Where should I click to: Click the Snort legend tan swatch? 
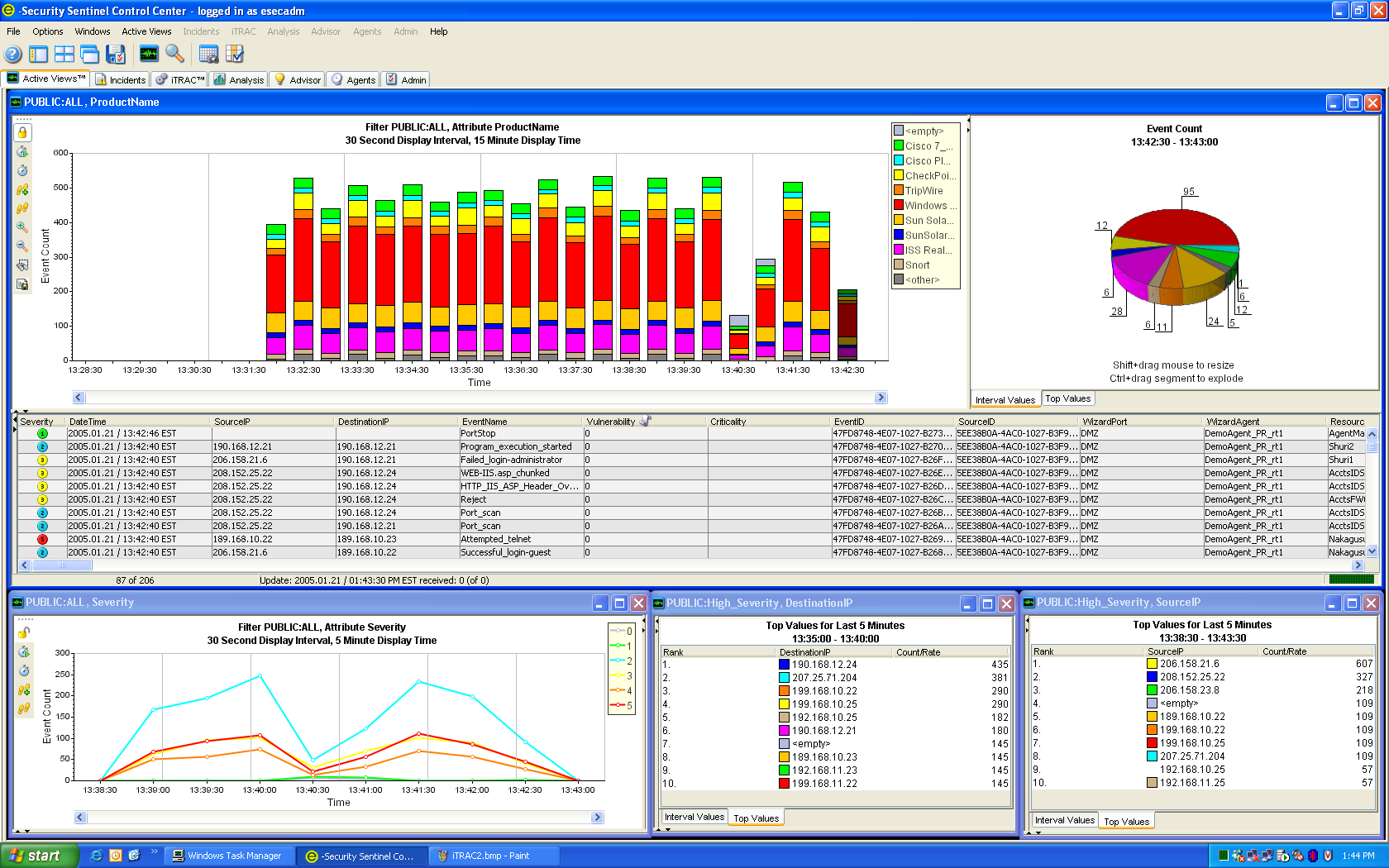point(899,265)
